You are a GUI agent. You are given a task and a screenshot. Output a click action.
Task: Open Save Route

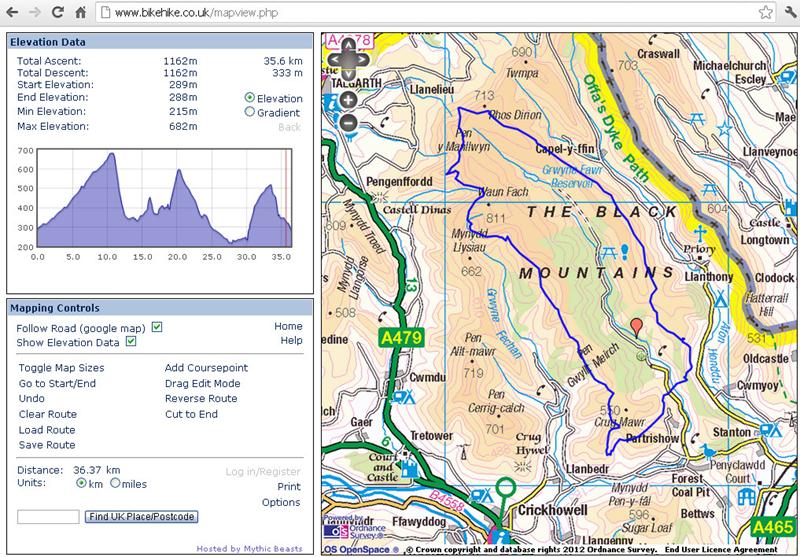pyautogui.click(x=46, y=445)
